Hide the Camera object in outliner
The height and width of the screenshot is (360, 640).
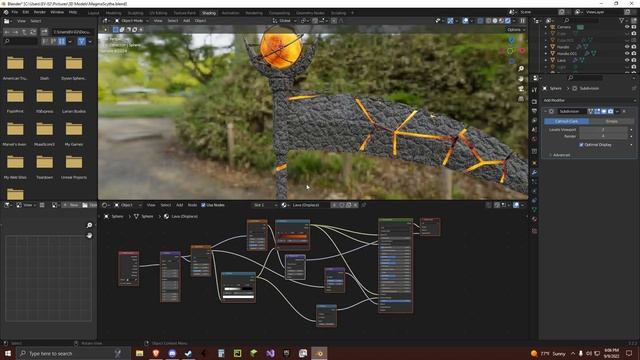[x=627, y=27]
